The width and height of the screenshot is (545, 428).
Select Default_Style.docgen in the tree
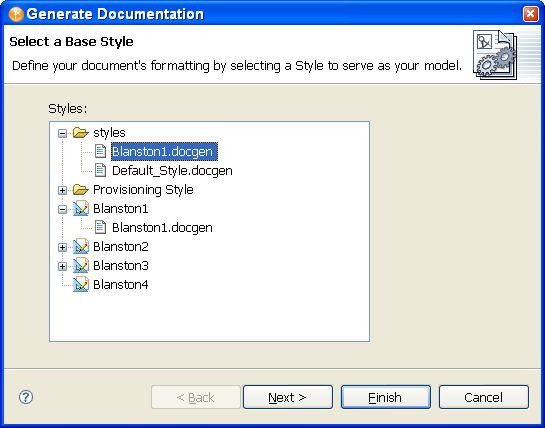tap(172, 171)
